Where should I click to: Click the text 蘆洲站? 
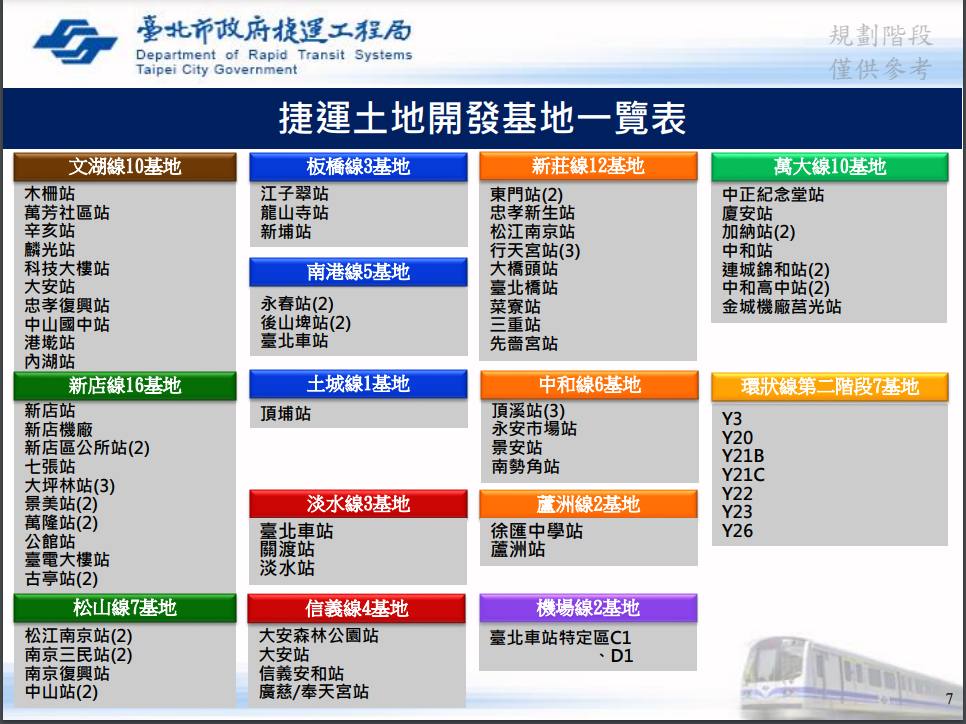(x=518, y=549)
